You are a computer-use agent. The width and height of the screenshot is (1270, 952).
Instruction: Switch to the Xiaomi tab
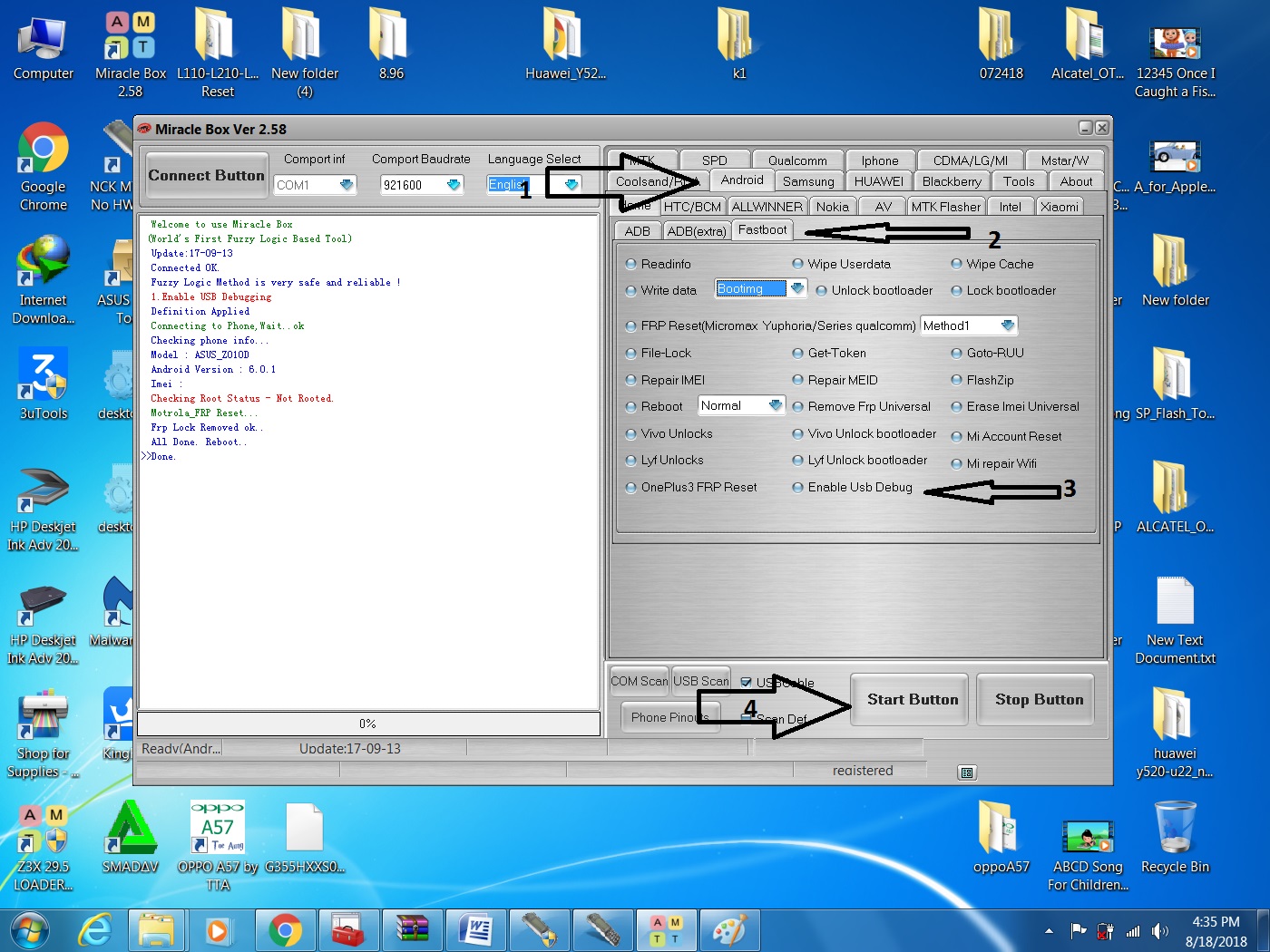tap(1059, 207)
